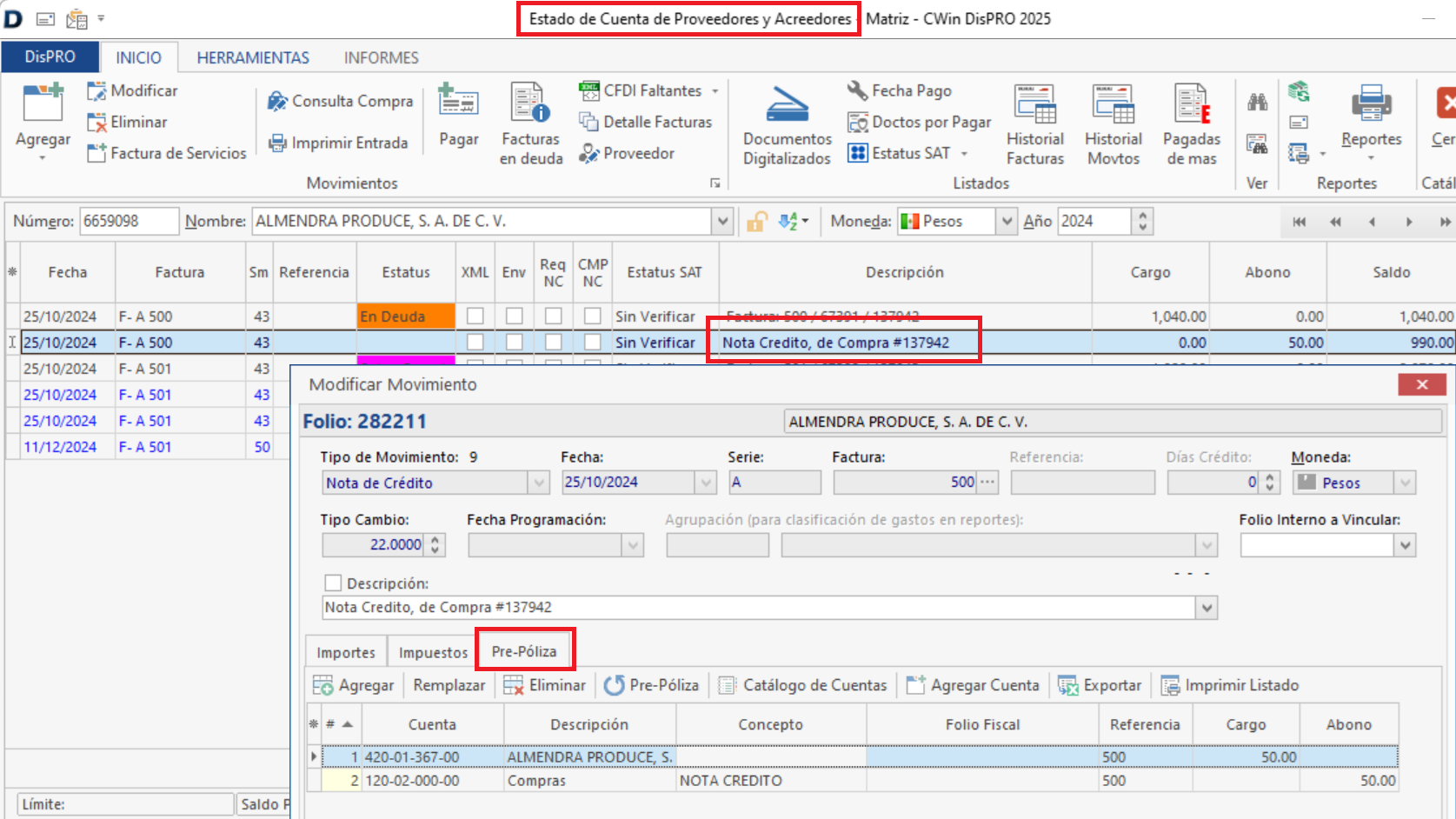Screen dimensions: 1456x819
Task: Click the Número input field
Action: click(x=129, y=222)
